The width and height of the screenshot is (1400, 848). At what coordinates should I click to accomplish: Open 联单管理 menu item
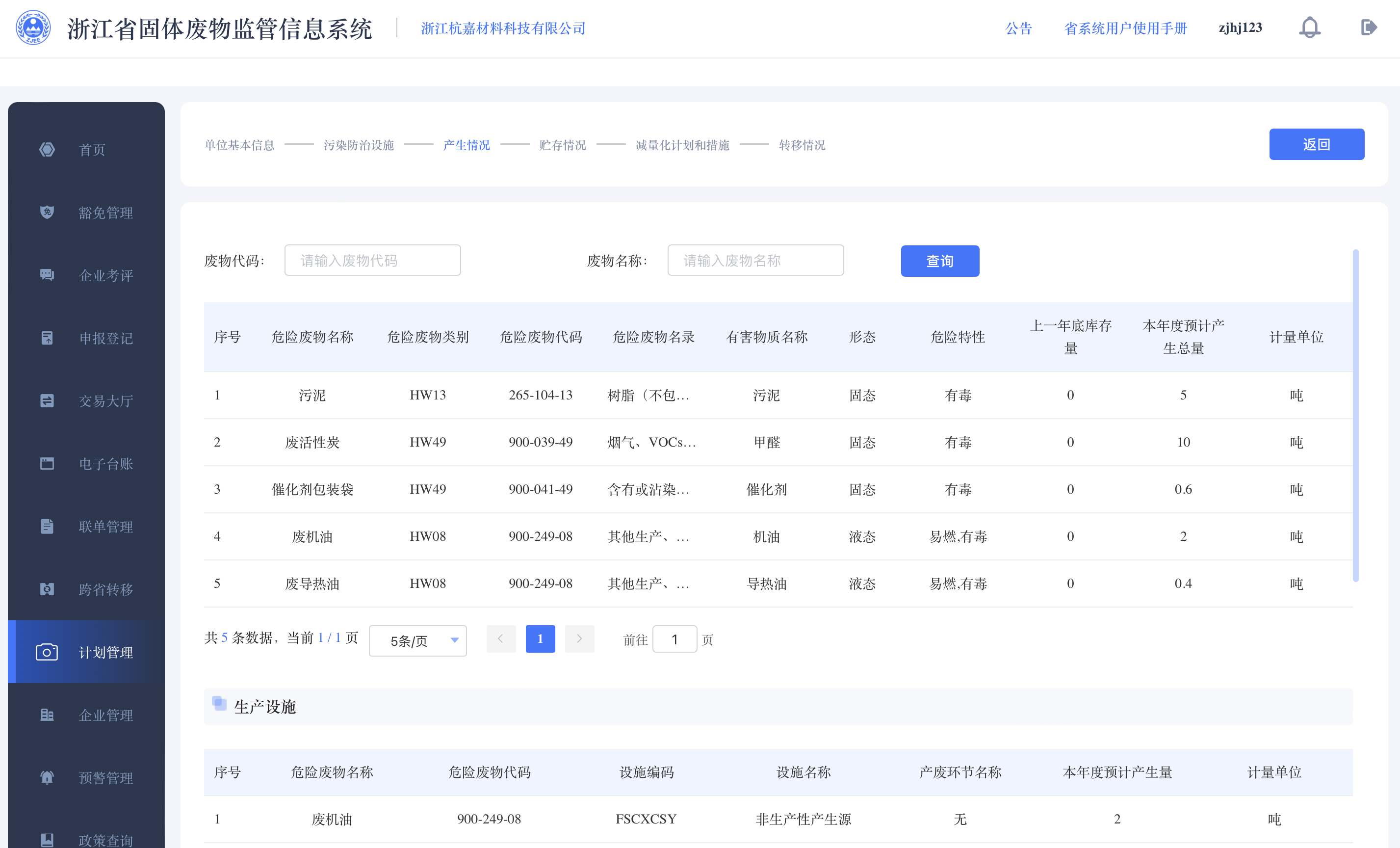[105, 527]
